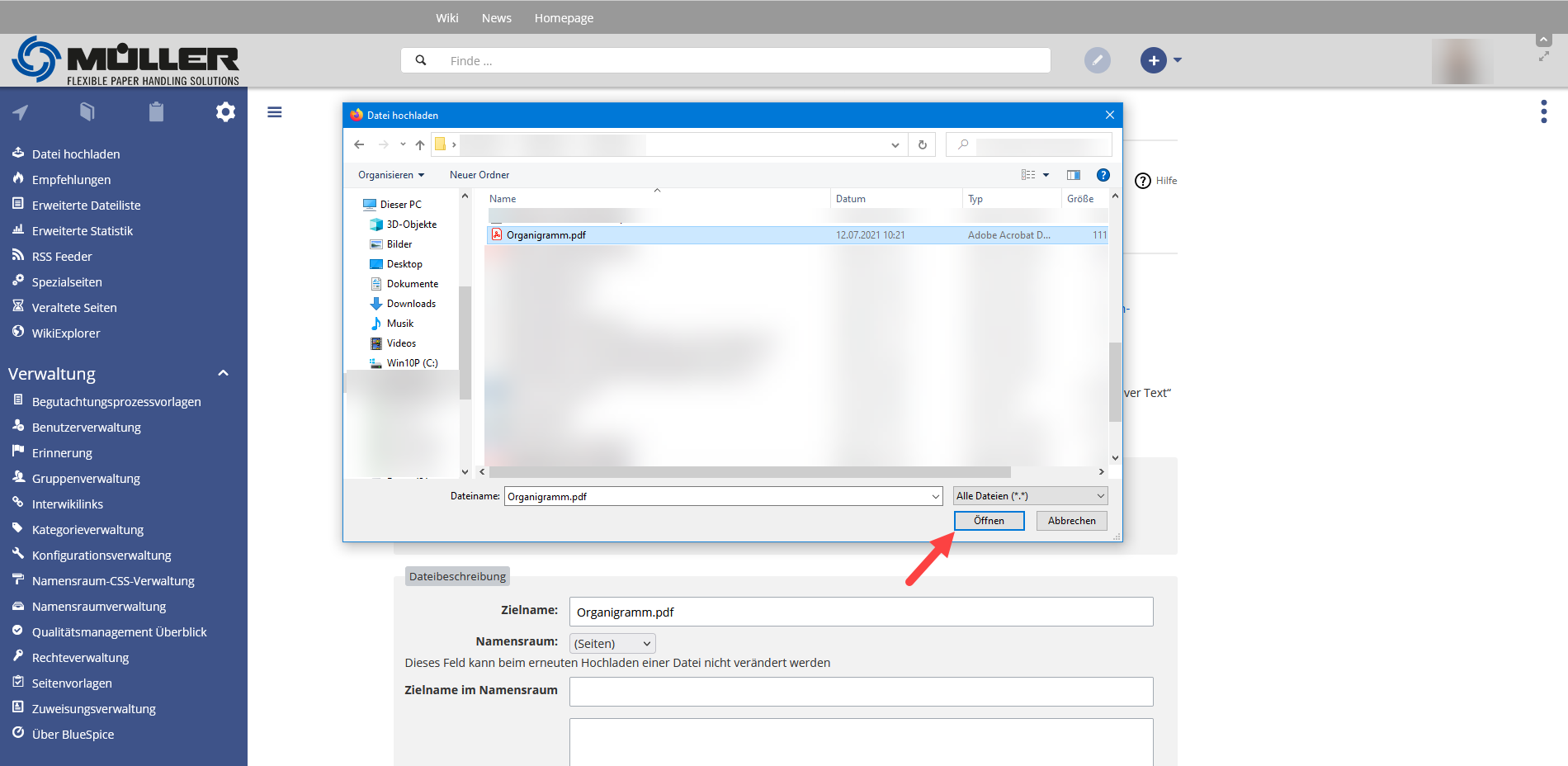Open the News top navigation item
Screen dimensions: 1568x766
point(496,18)
